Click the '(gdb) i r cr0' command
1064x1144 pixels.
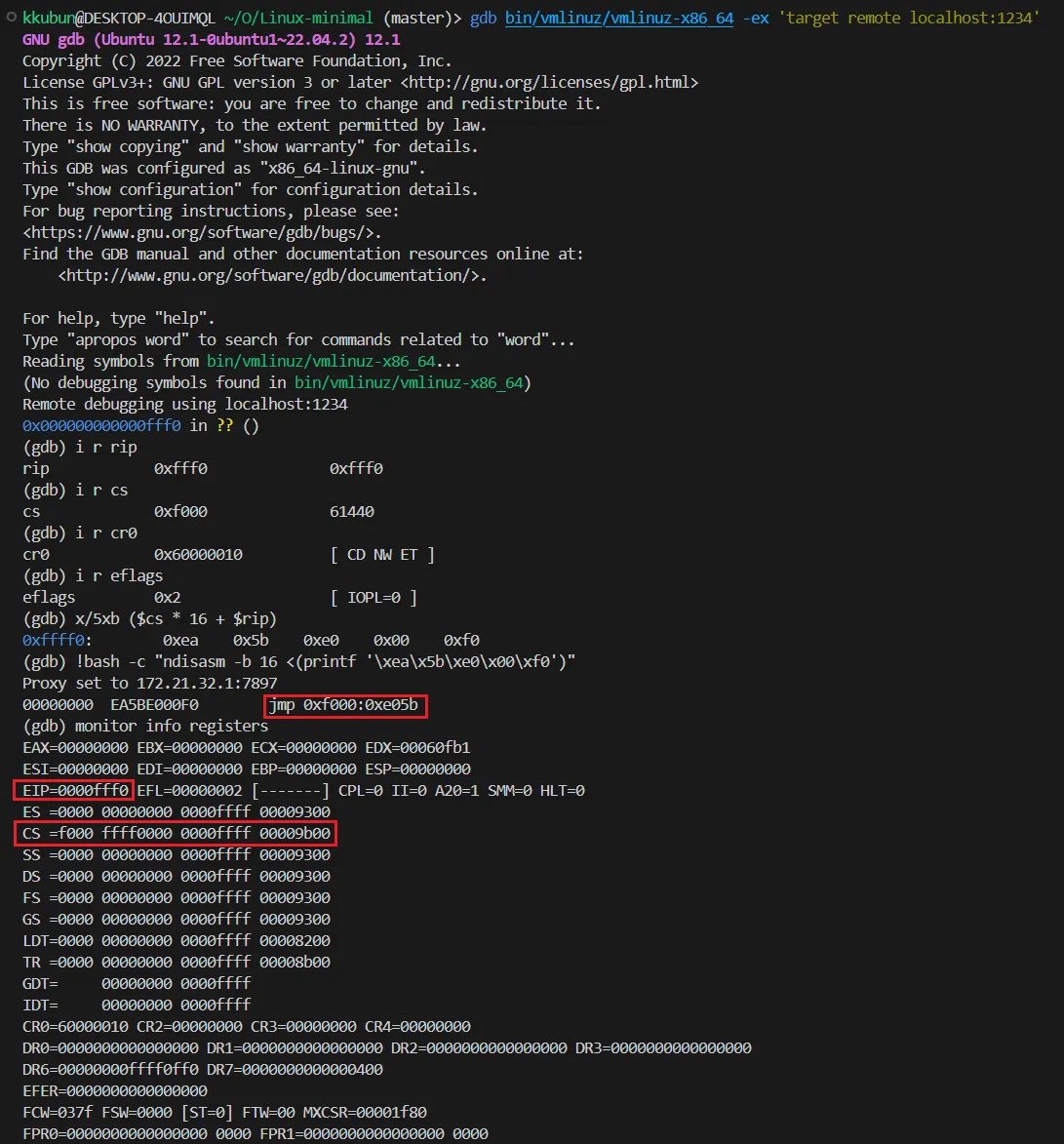[80, 533]
